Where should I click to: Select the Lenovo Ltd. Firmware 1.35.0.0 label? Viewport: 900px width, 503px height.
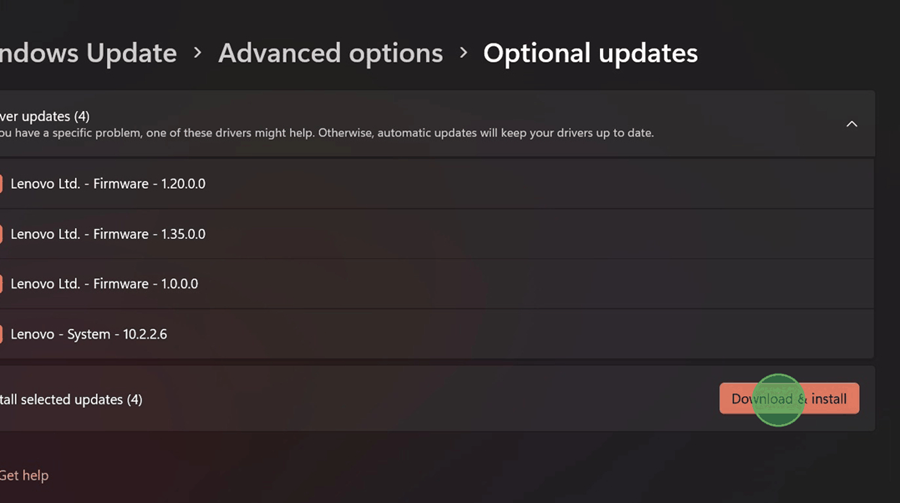pyautogui.click(x=108, y=234)
